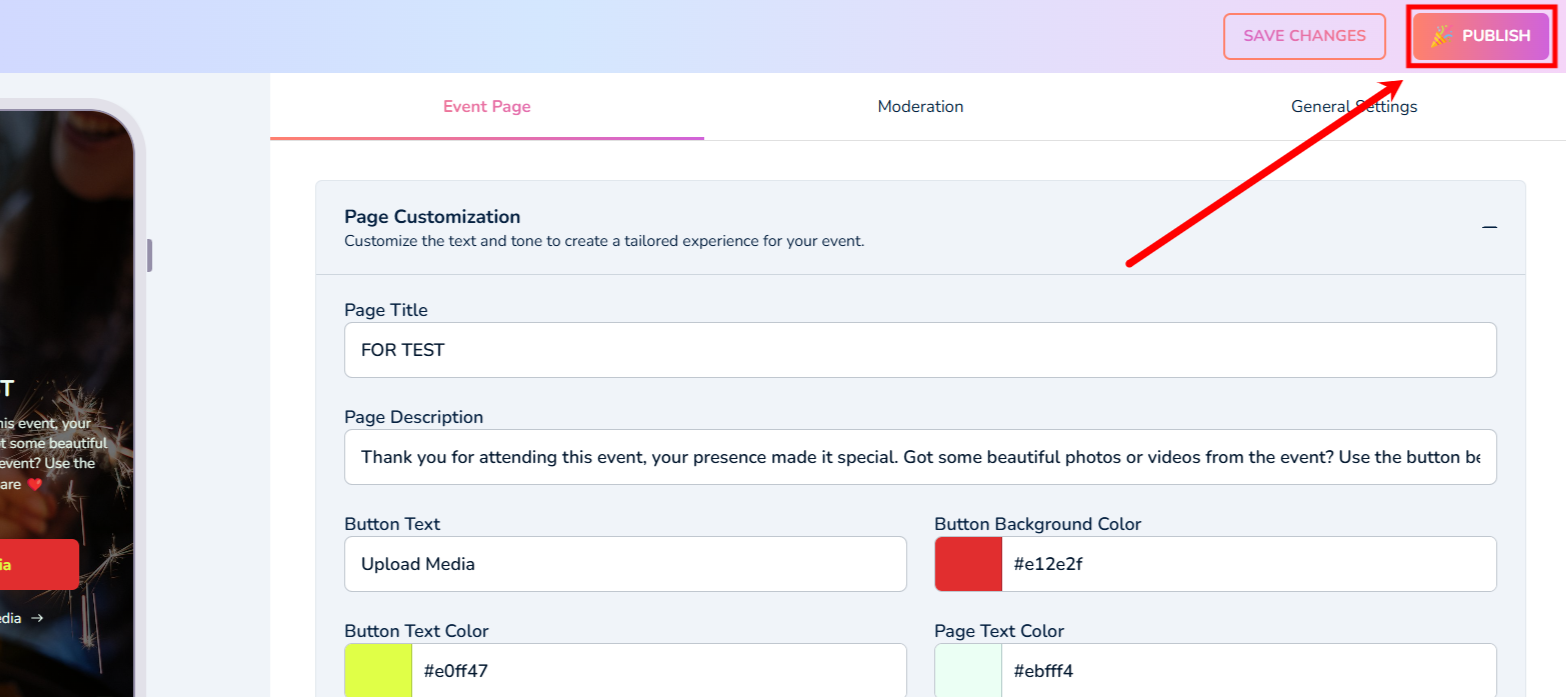
Task: Open the Moderation tab
Action: point(920,106)
